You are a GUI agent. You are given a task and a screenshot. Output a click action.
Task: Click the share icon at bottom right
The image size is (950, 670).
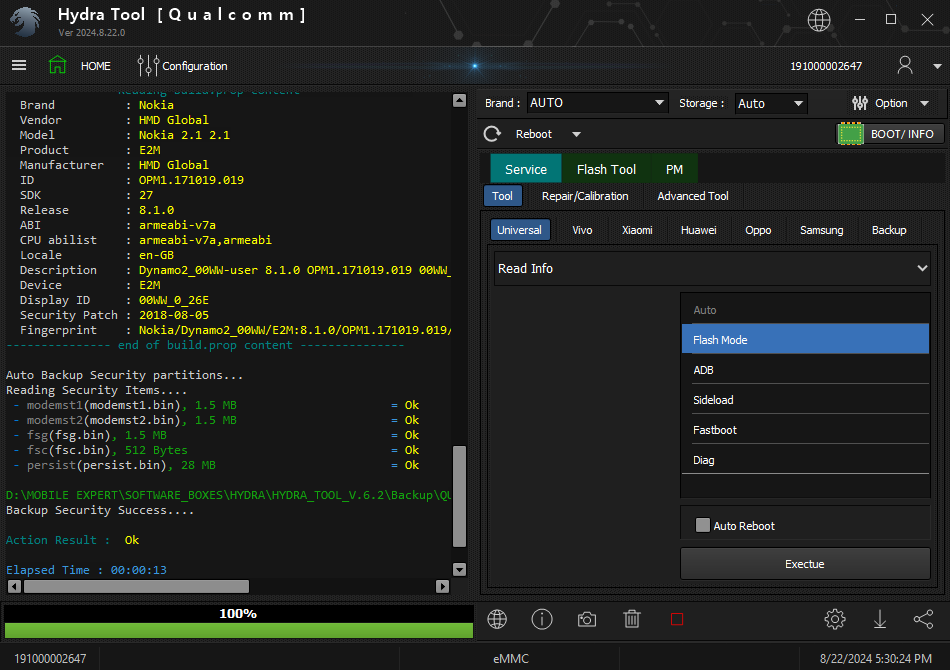point(923,619)
